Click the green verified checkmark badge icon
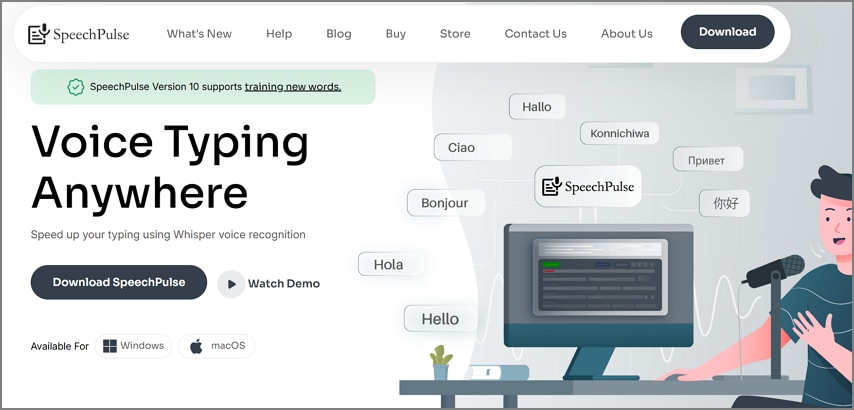Screen dimensions: 854x410 tap(76, 87)
